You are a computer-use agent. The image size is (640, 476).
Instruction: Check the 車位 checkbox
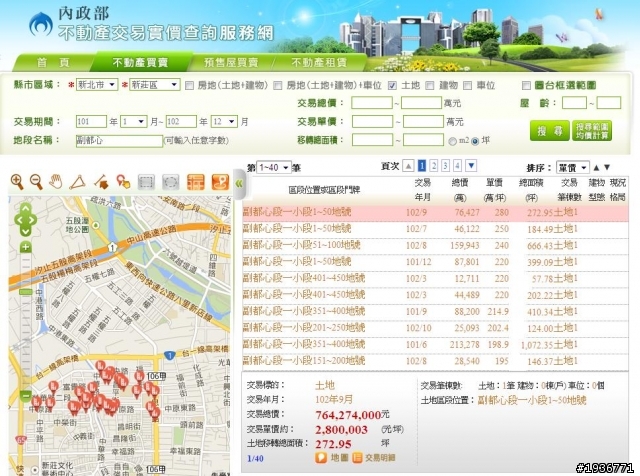coord(468,85)
